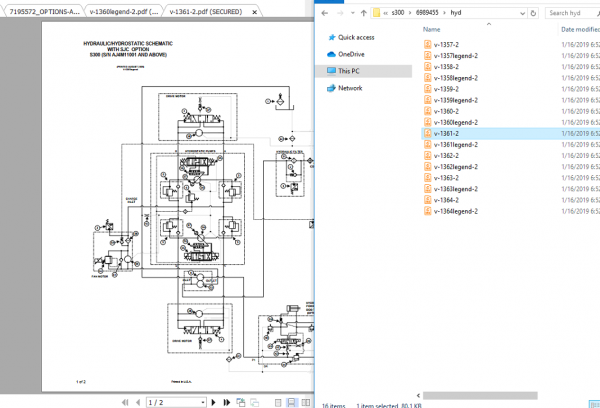Viewport: 600px width, 408px height.
Task: Jump to last page of PDF
Action: coord(227,402)
